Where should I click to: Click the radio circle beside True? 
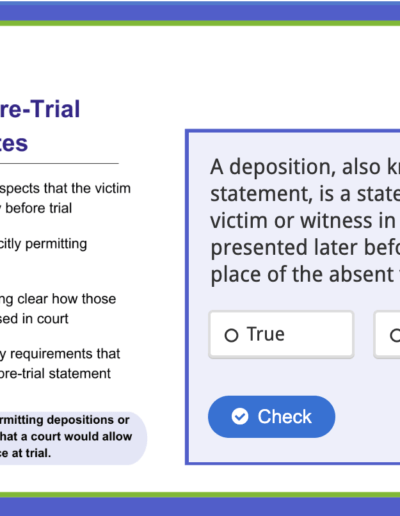[x=231, y=335]
